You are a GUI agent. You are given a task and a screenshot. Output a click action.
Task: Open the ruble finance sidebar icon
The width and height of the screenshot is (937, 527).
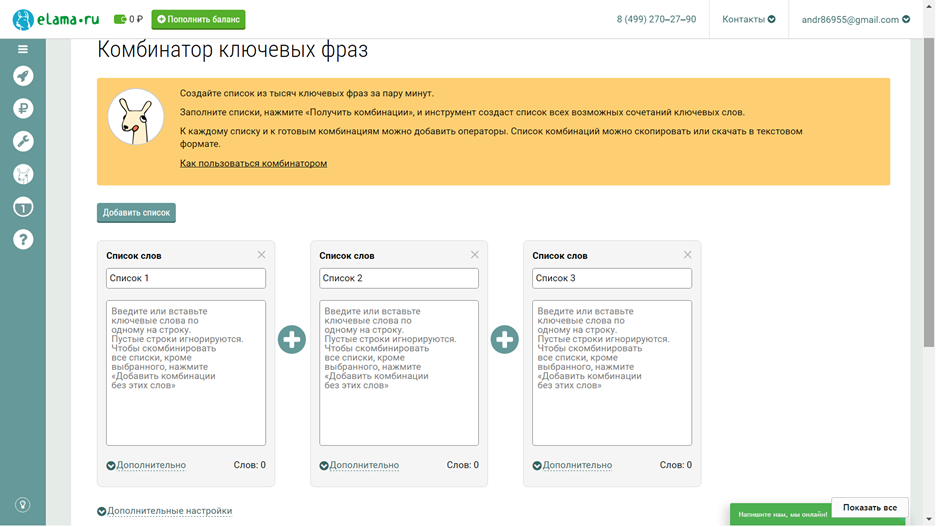click(x=23, y=109)
